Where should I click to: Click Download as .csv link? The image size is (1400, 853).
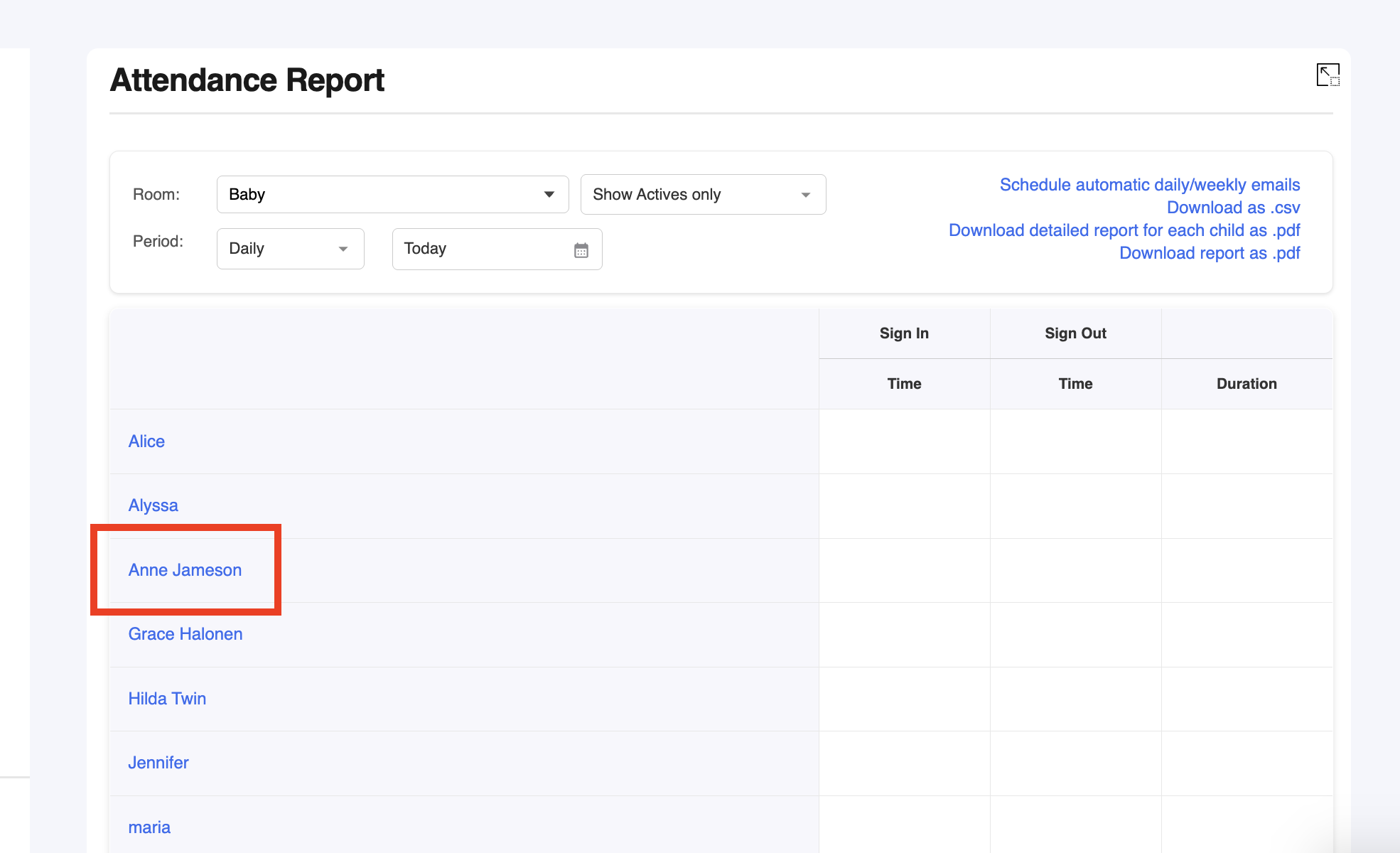(1233, 208)
